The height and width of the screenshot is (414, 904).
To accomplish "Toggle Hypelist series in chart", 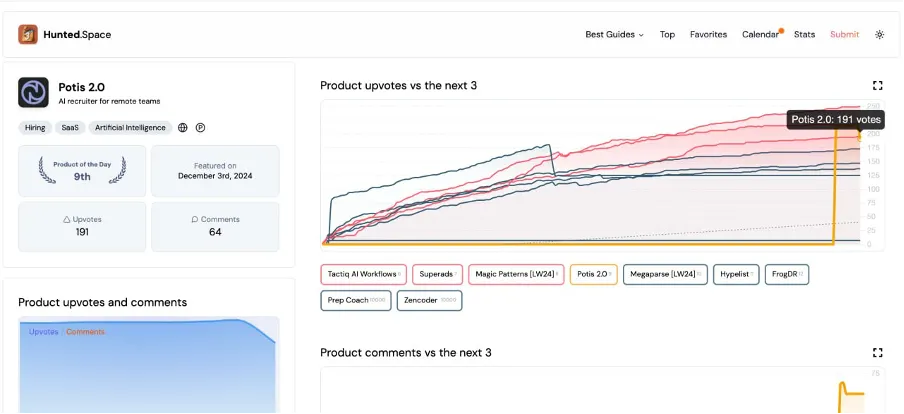I will (x=736, y=274).
